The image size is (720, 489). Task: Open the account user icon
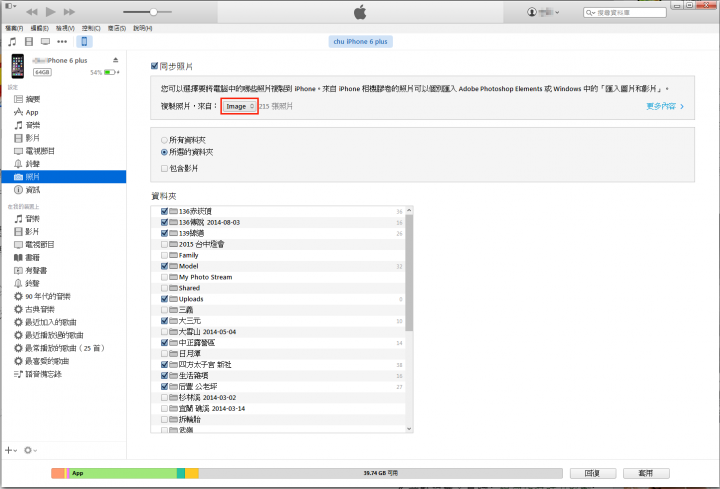click(532, 12)
